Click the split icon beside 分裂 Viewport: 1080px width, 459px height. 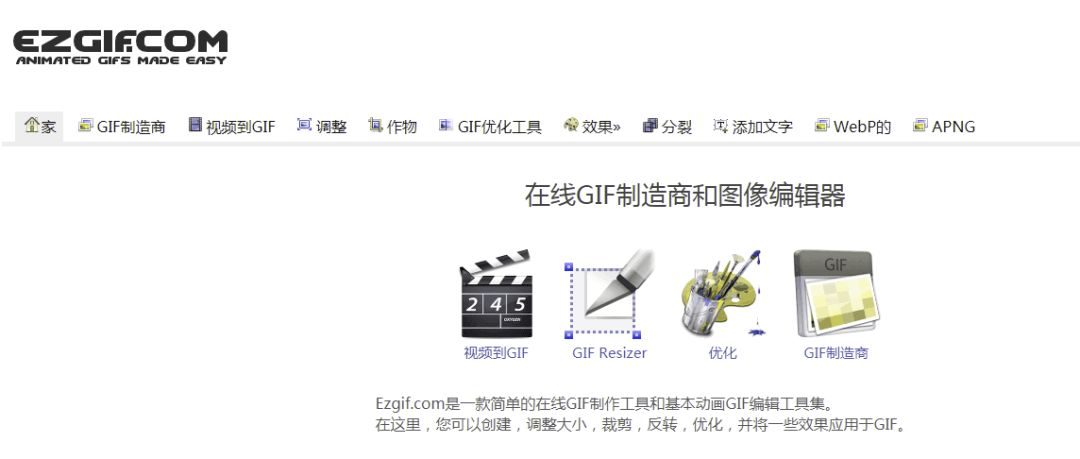[x=650, y=125]
